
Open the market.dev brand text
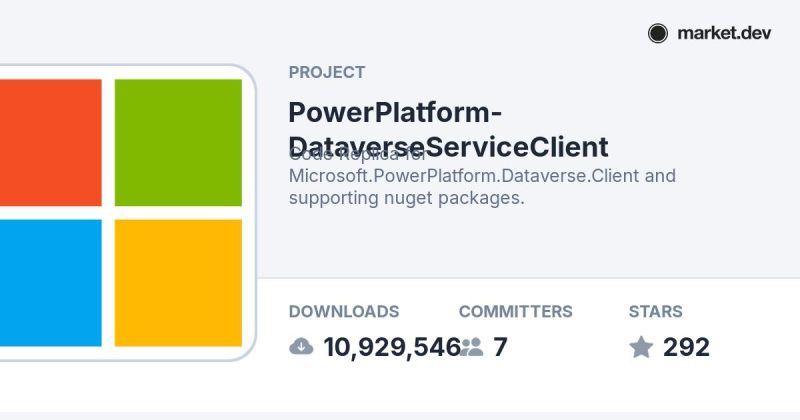[x=724, y=33]
